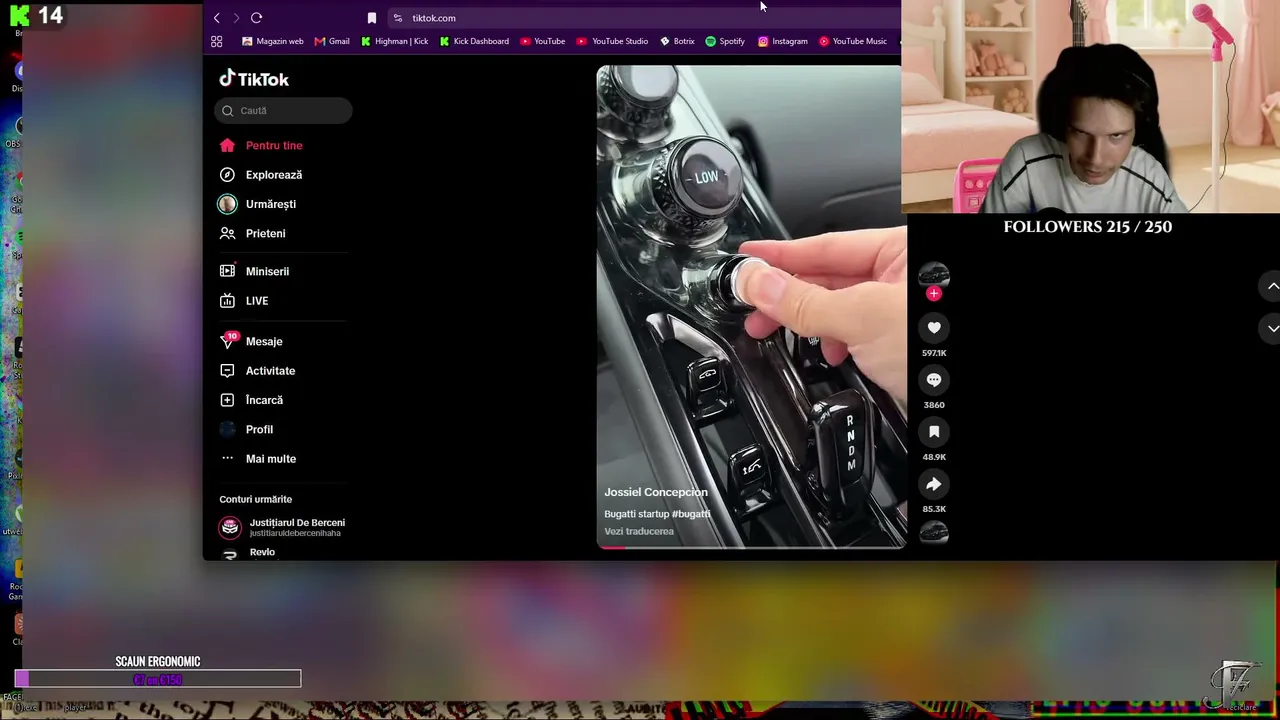
Task: Click Vezi traducerea under the caption
Action: tap(639, 531)
